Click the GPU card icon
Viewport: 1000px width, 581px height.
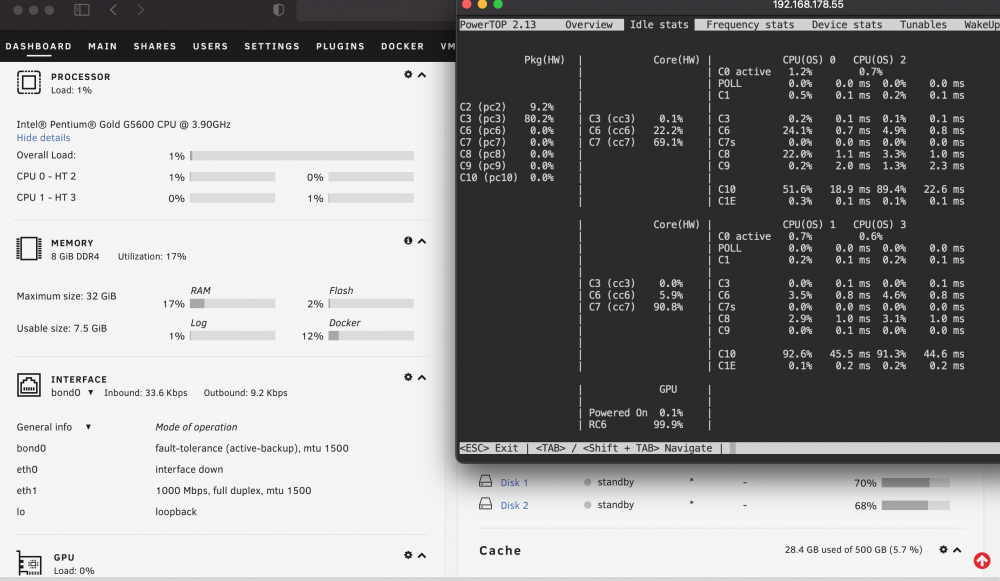[x=29, y=564]
